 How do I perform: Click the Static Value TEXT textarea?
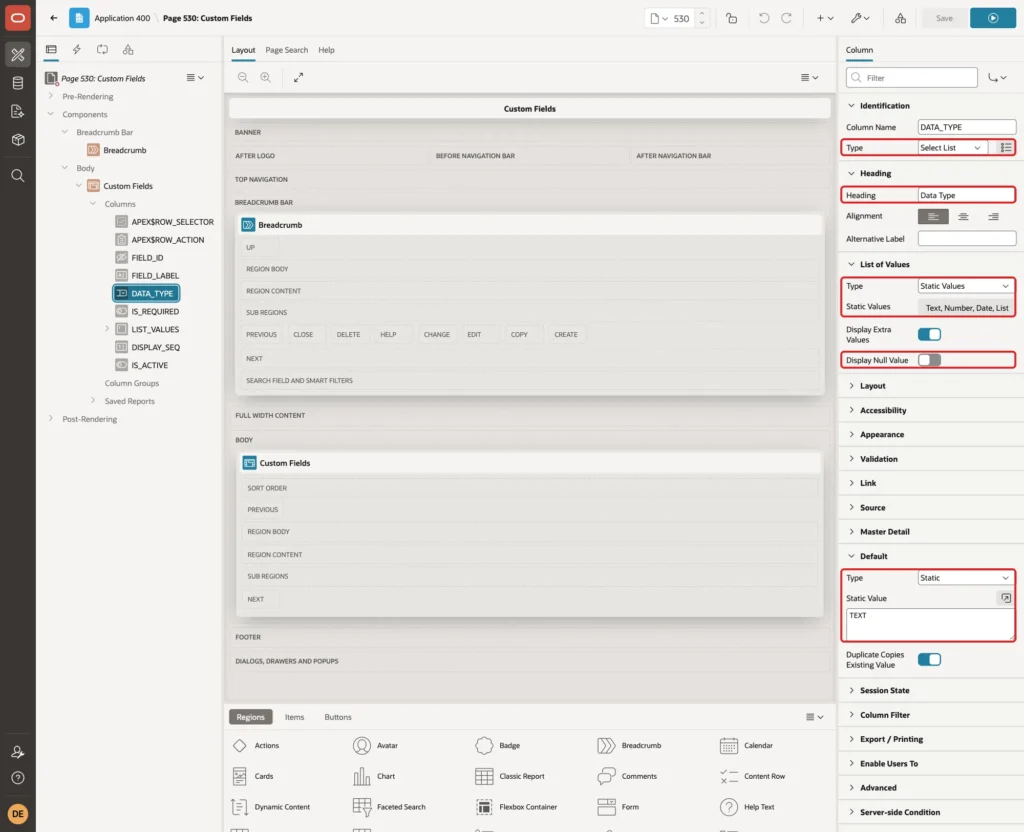[x=930, y=625]
